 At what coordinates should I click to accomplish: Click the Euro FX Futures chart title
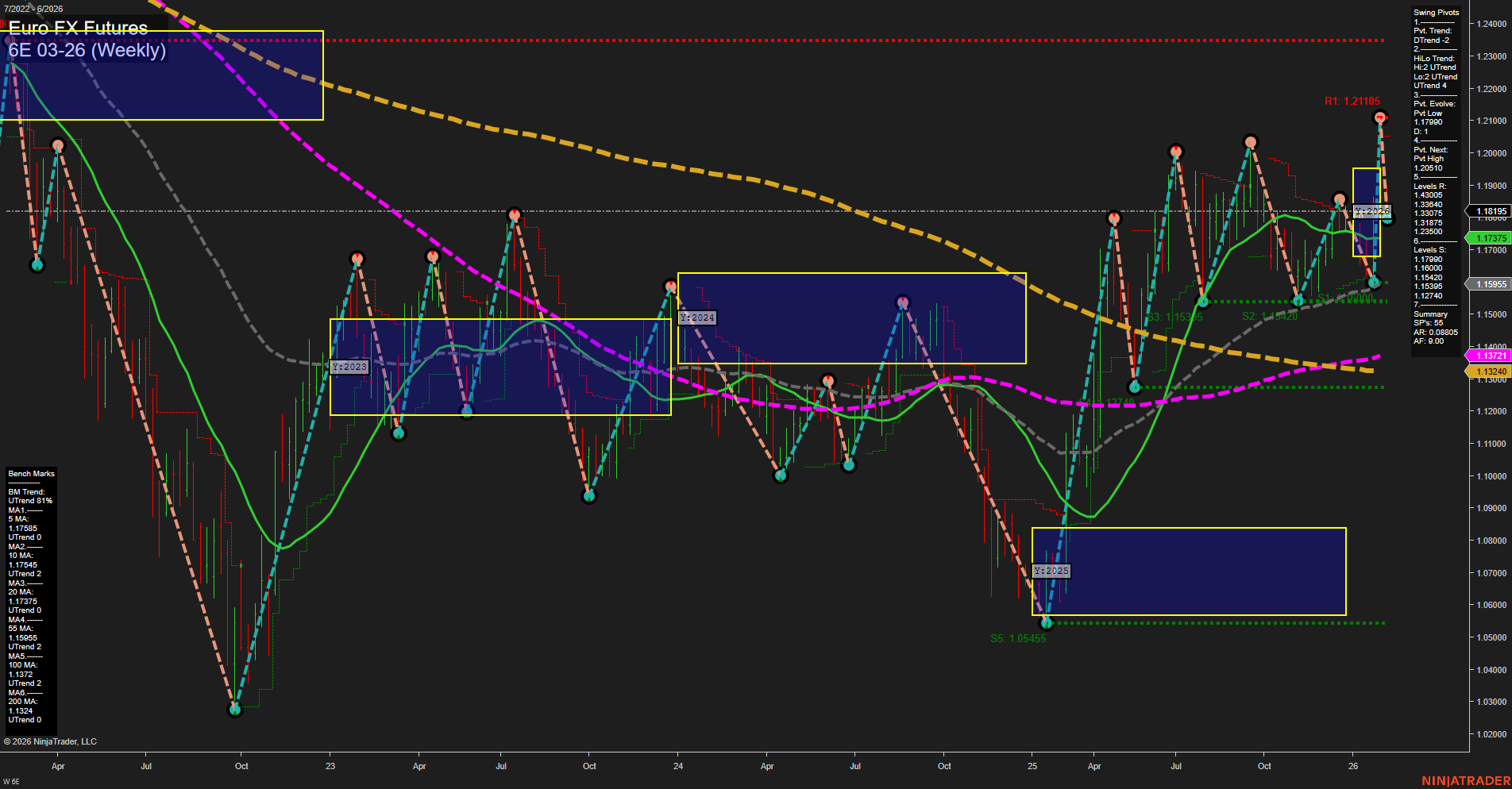(x=76, y=29)
